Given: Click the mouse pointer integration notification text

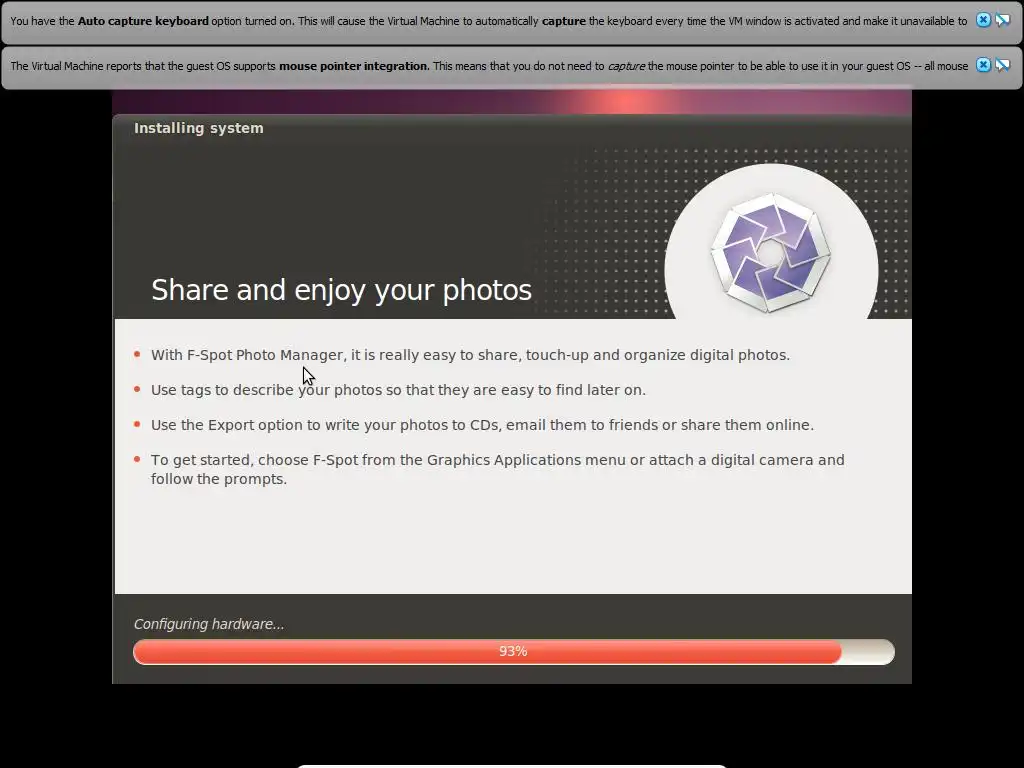Looking at the screenshot, I should (x=489, y=66).
